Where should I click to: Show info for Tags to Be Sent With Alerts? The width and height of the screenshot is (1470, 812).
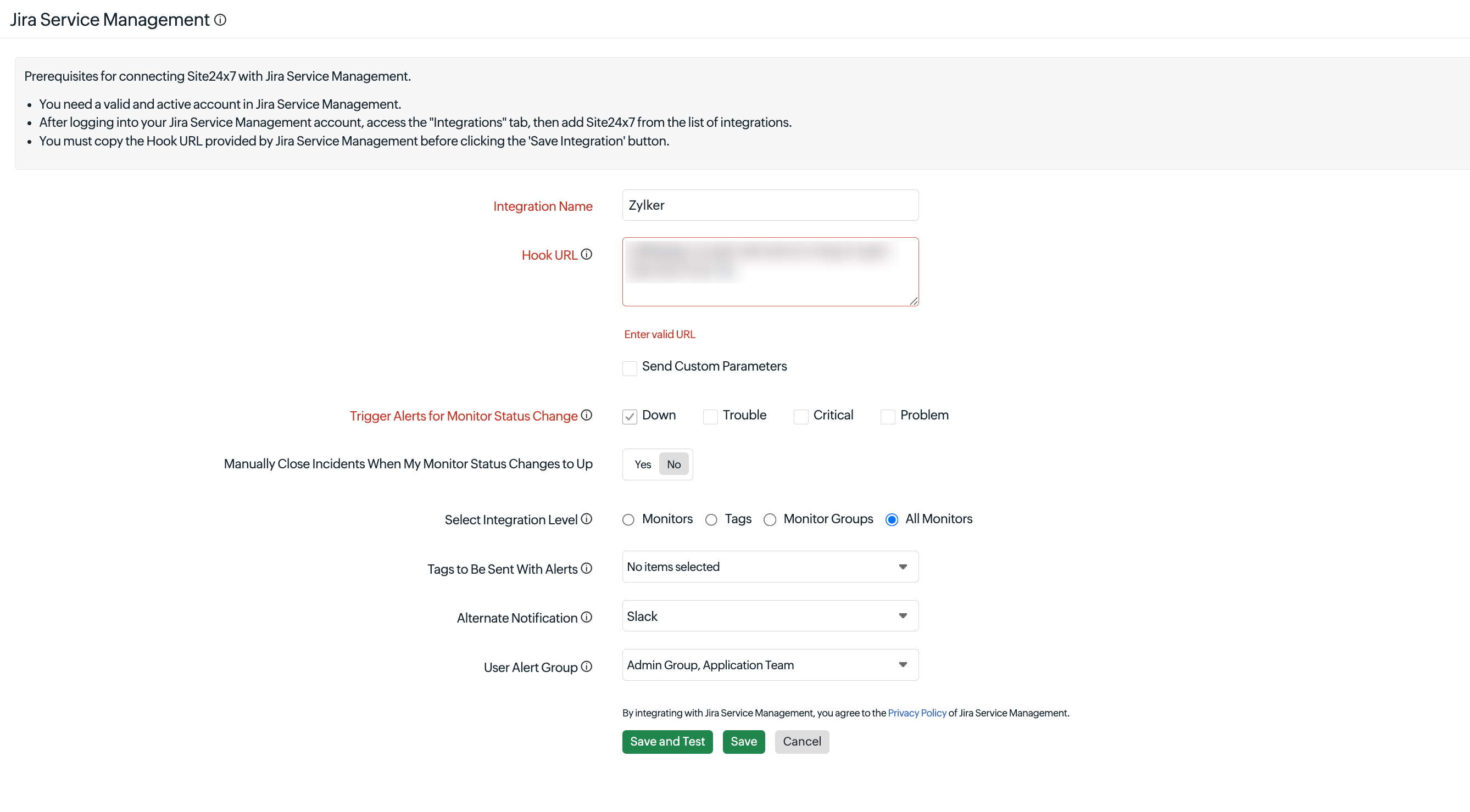click(587, 569)
